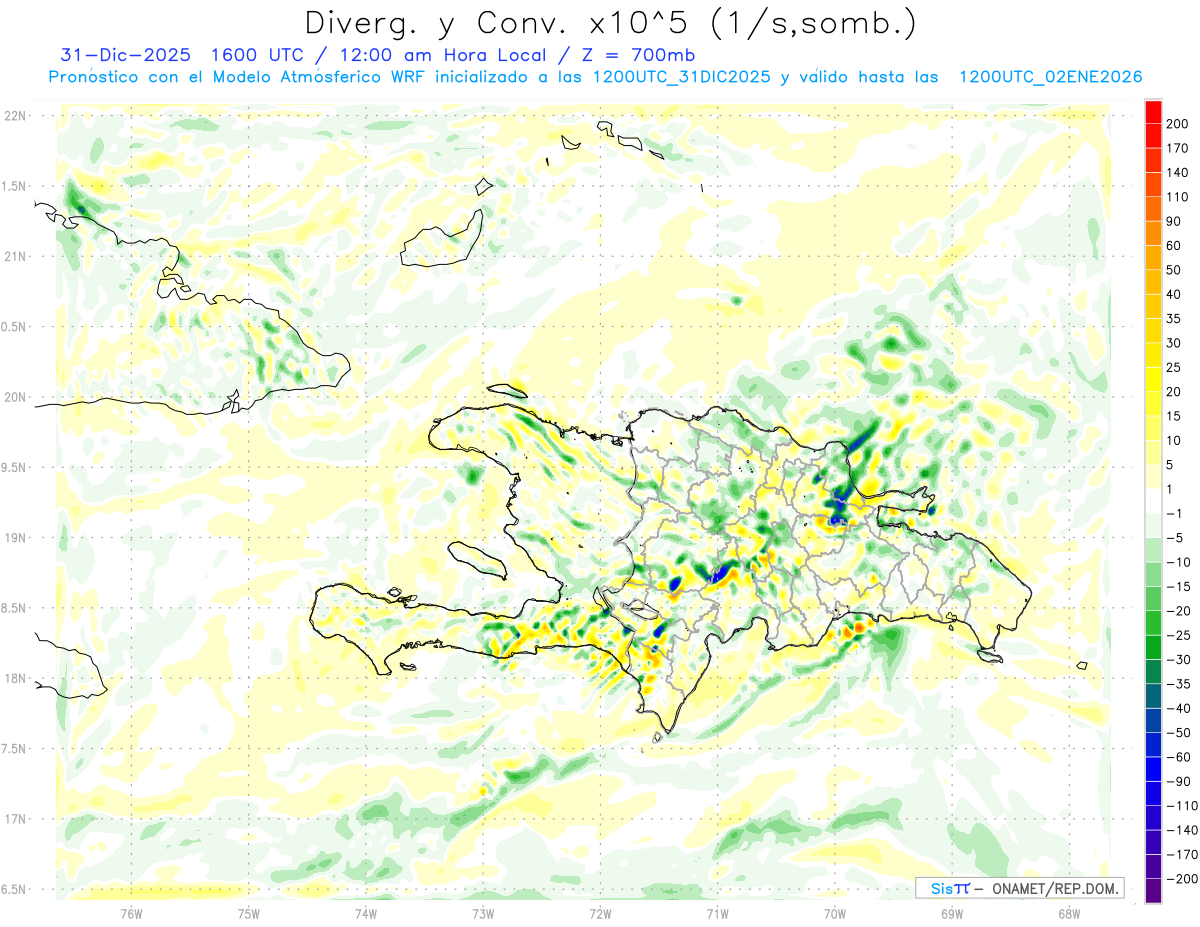Click the '18N' latitude label
1200x927 pixels.
coord(15,678)
